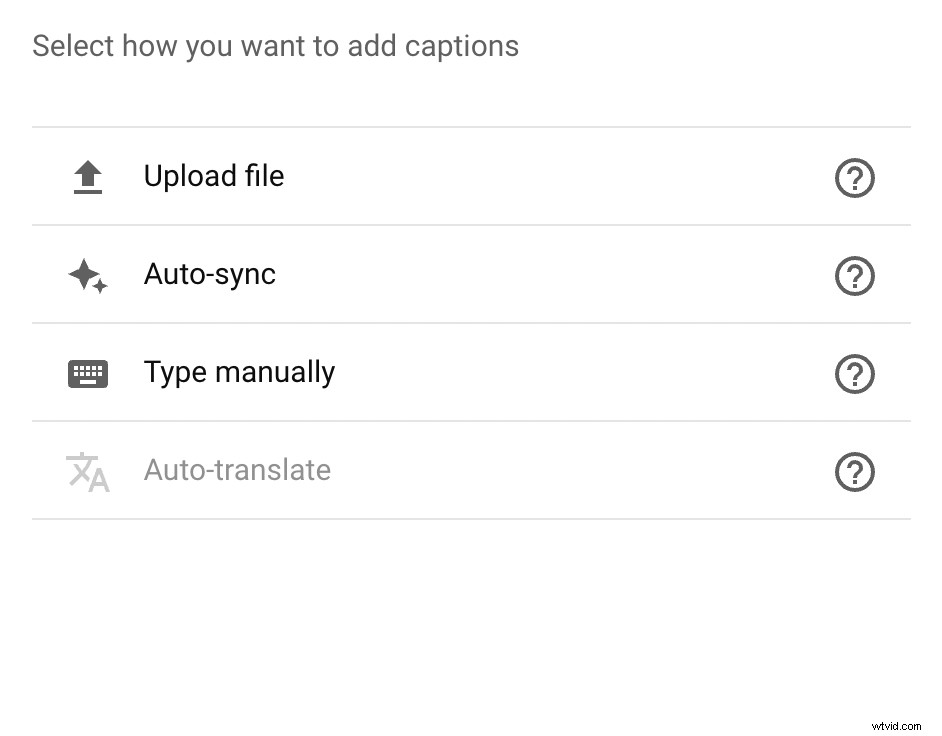Click the Auto-translate language icon
Viewport: 942px width, 736px height.
(x=87, y=471)
